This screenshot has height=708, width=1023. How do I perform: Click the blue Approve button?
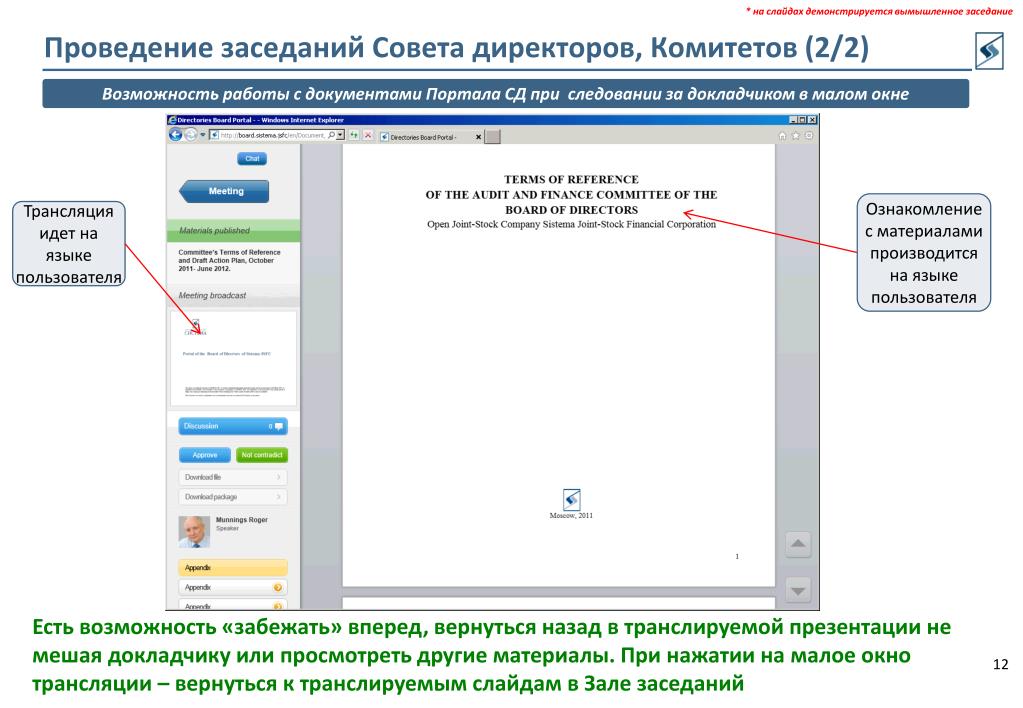point(205,455)
